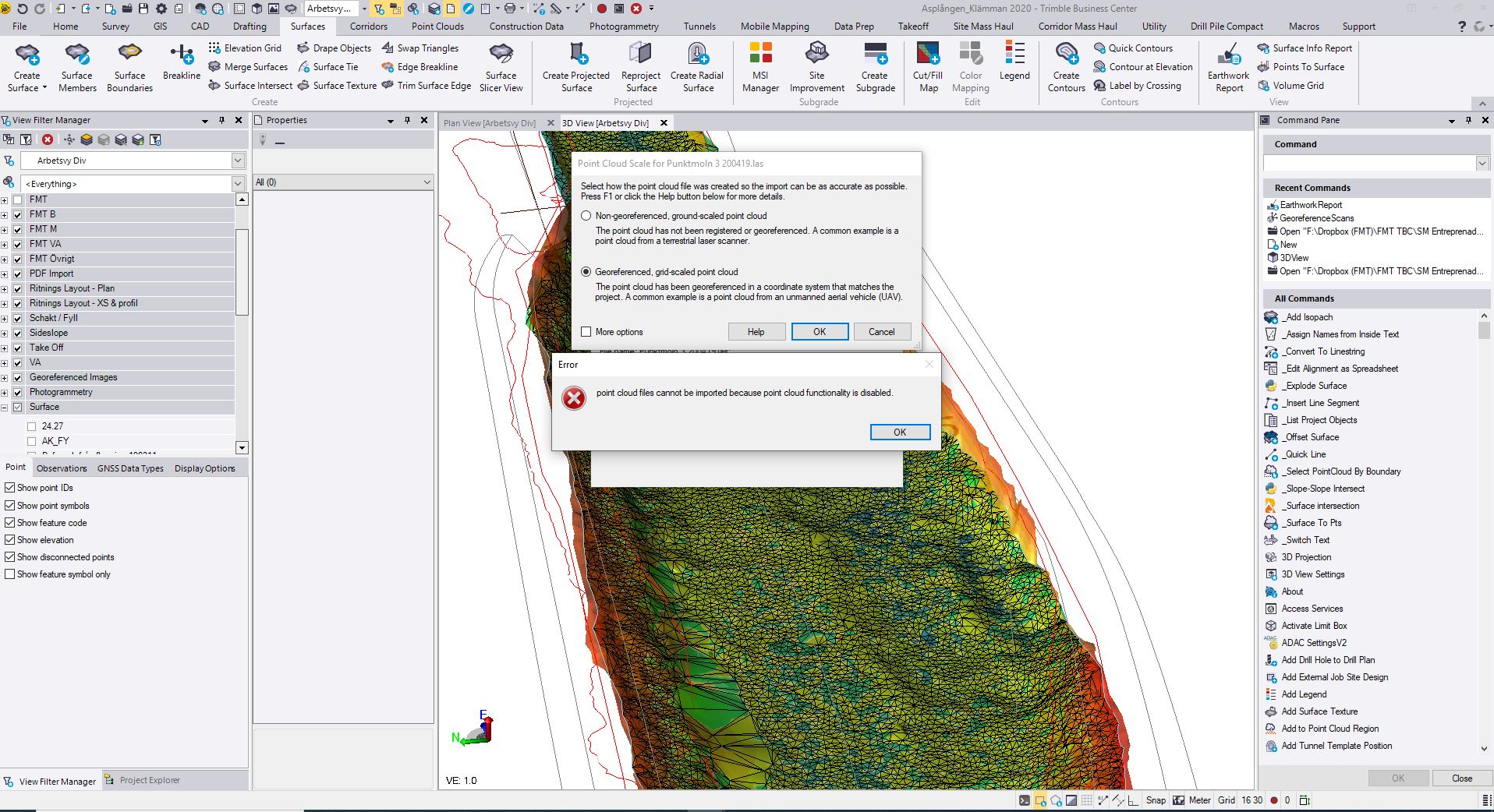The height and width of the screenshot is (812, 1494).
Task: Open the Point Clouds ribbon tab
Action: pyautogui.click(x=437, y=26)
